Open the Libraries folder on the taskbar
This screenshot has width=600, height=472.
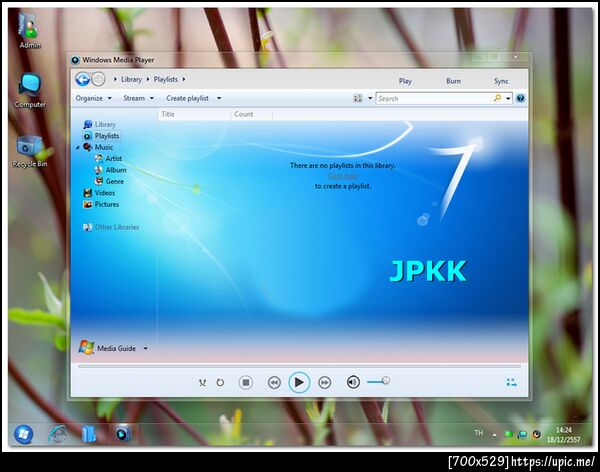coord(89,434)
